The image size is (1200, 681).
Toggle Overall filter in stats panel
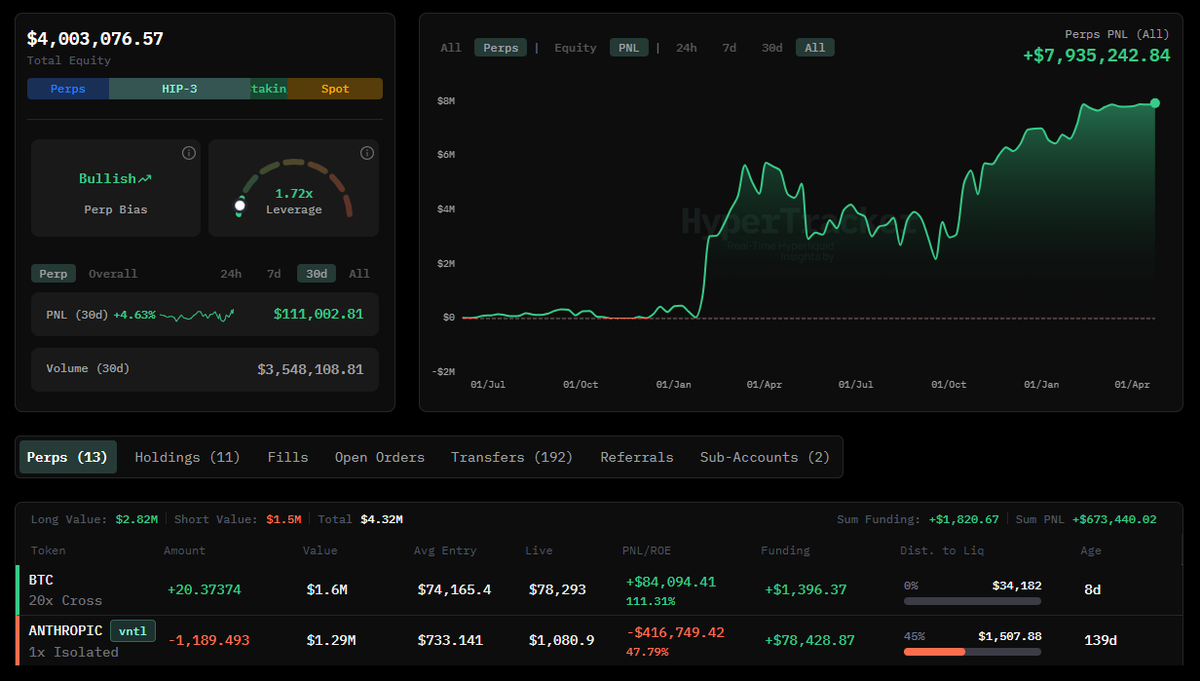113,274
